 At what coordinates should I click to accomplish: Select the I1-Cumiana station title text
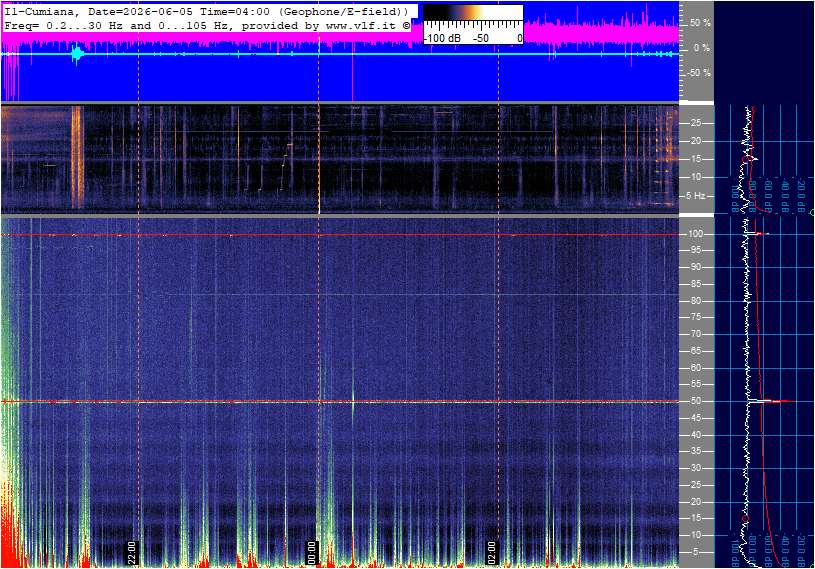coord(39,11)
